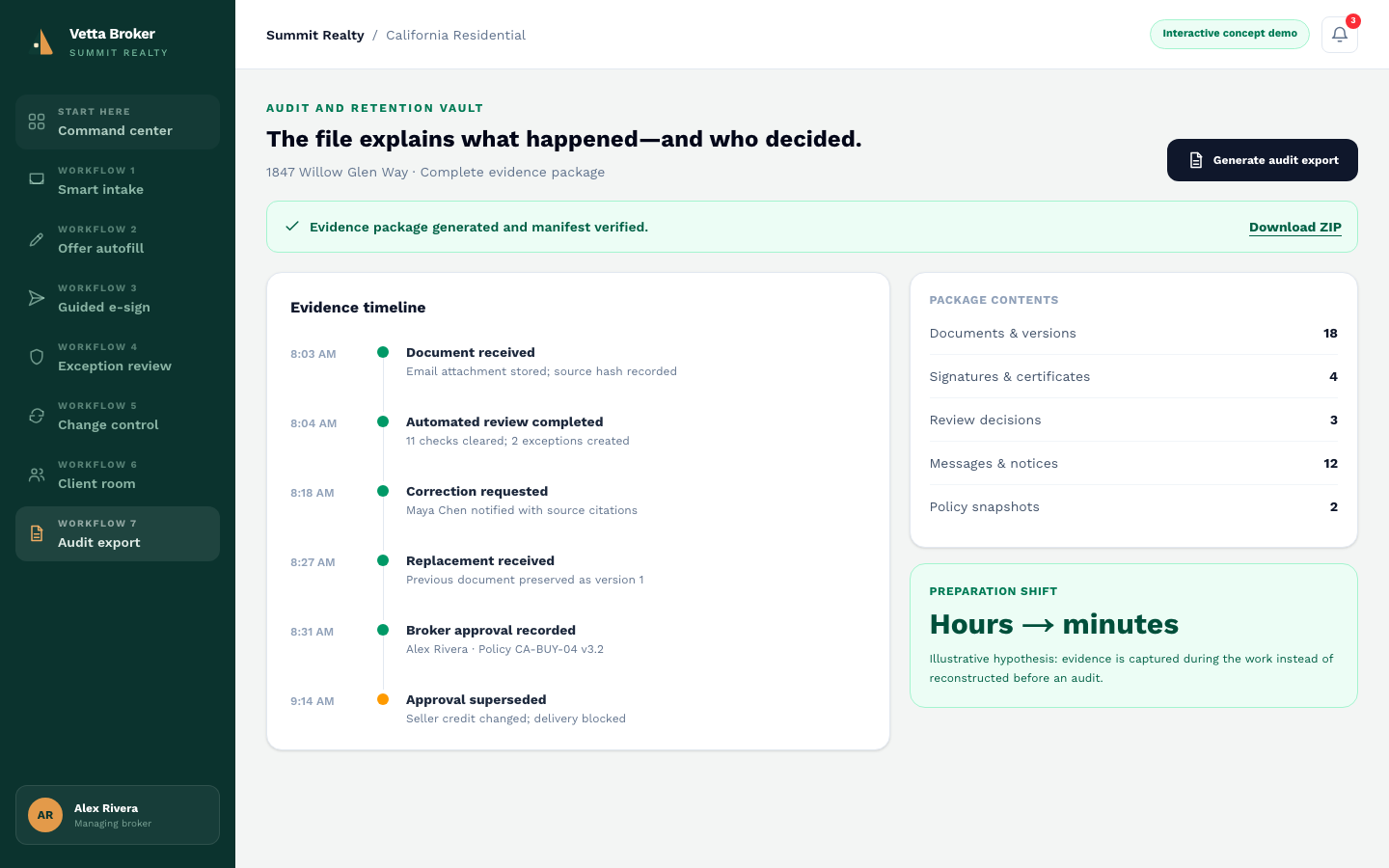Click the Vetta Broker logo icon
Screen dimensions: 1389x868
[x=41, y=42]
